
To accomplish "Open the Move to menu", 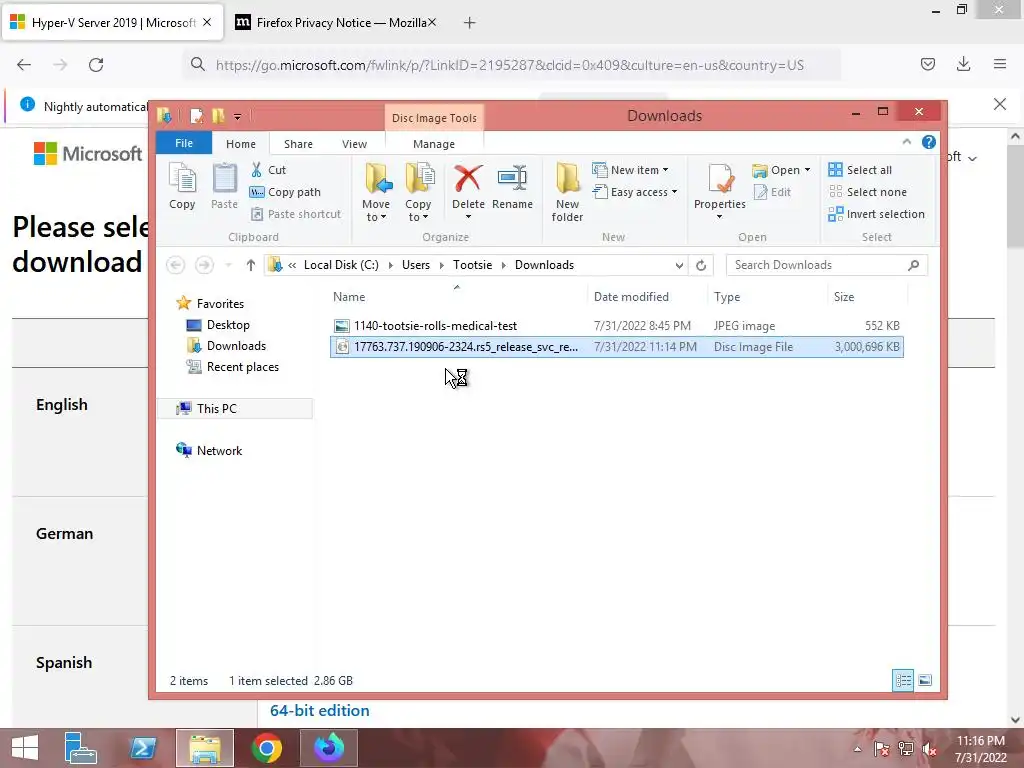I will tap(376, 193).
